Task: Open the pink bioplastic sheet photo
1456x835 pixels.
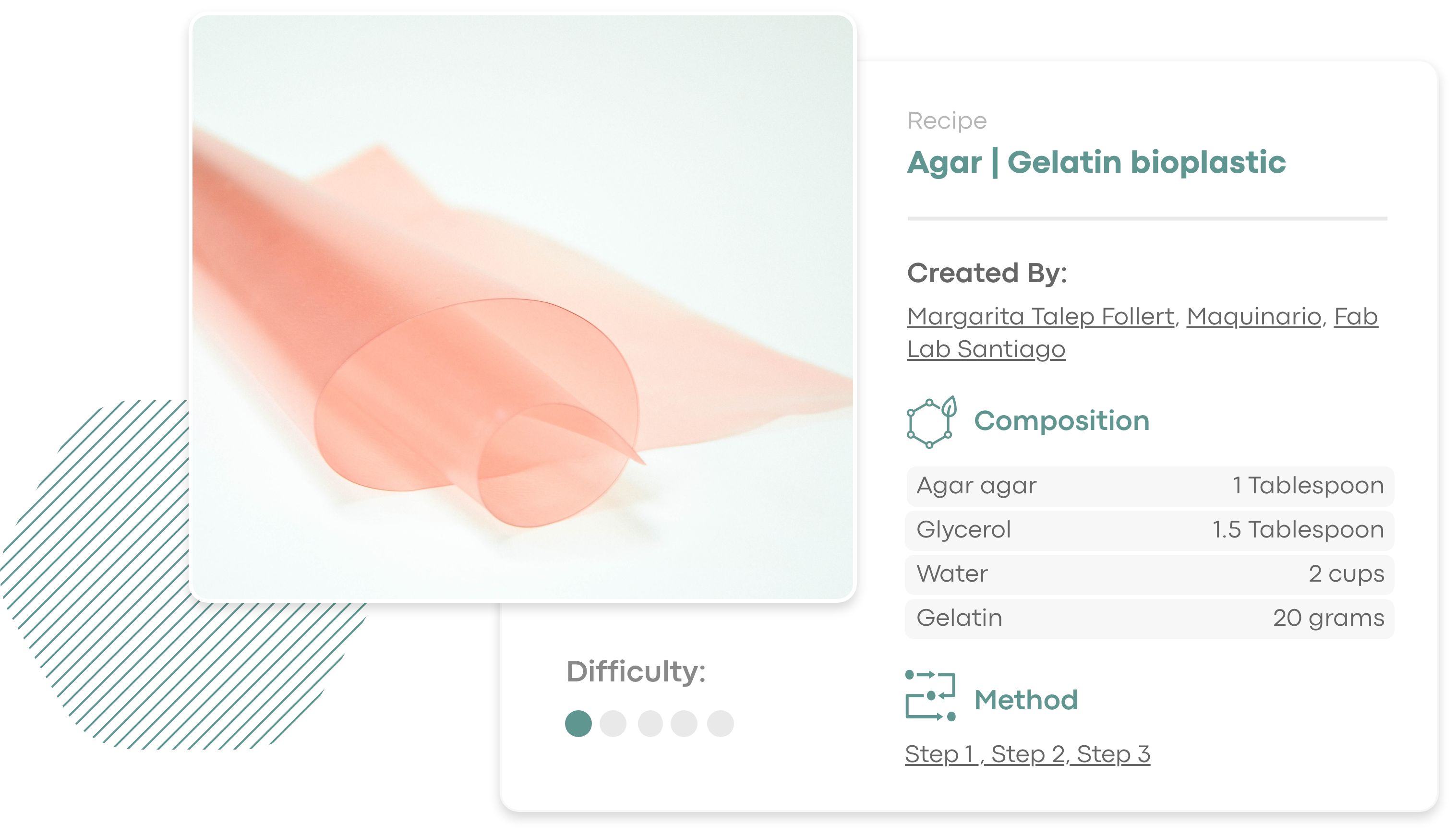Action: (522, 307)
